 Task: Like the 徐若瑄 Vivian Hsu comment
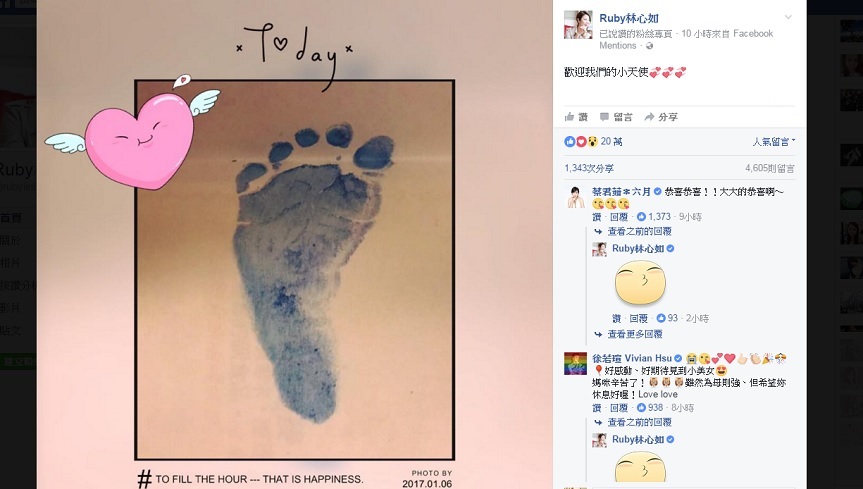tap(597, 408)
